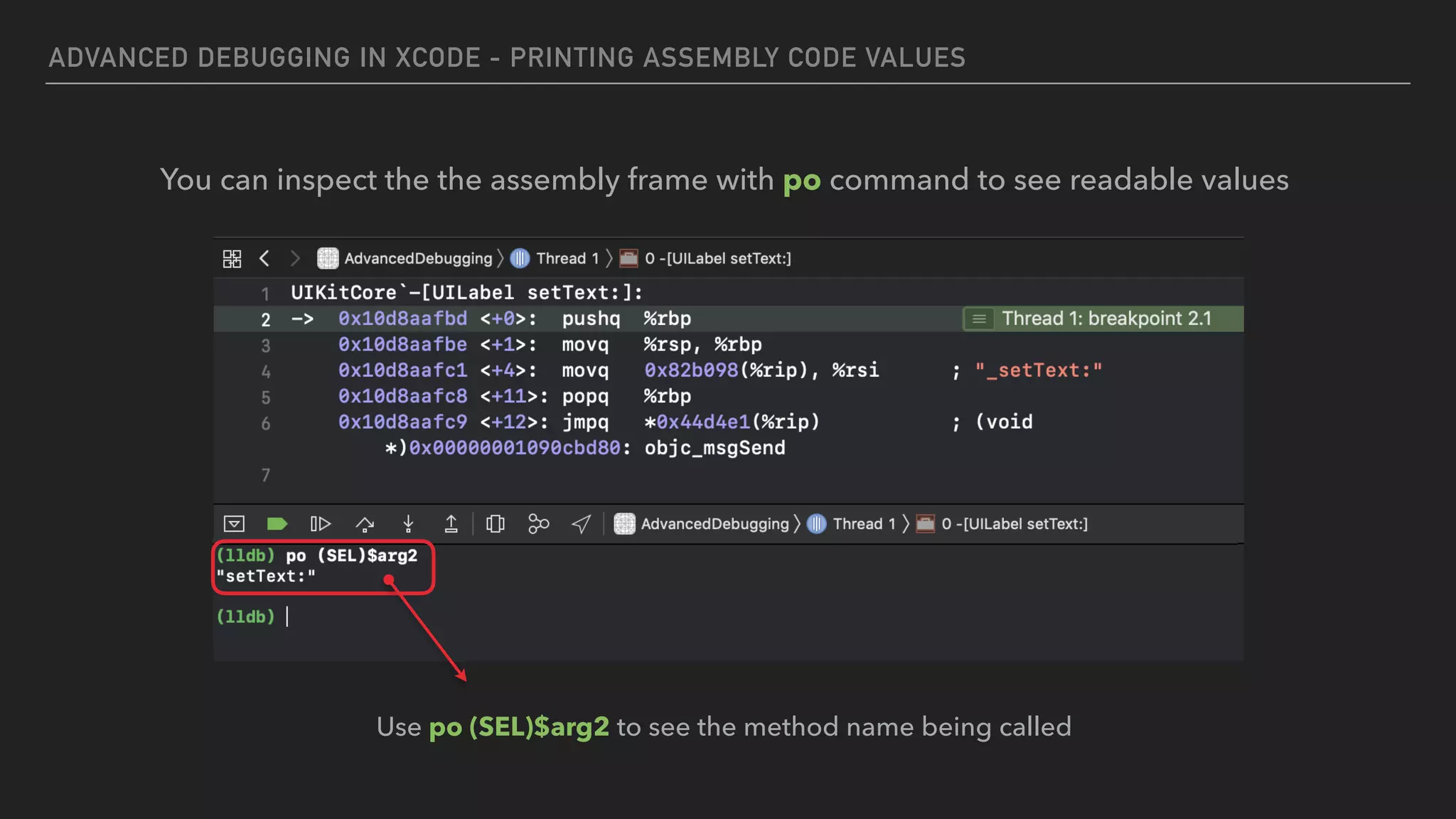Click objc_msgSend in the assembly listing
1456x819 pixels.
tap(714, 448)
